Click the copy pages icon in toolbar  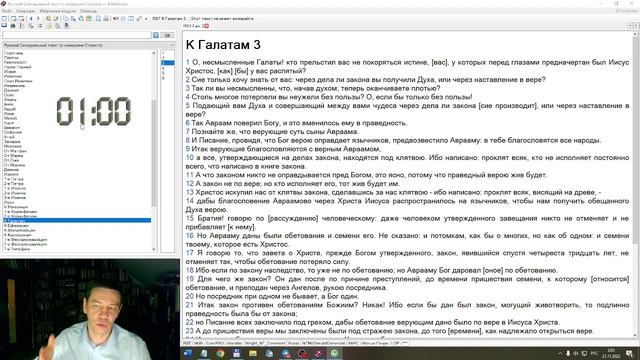tap(66, 18)
